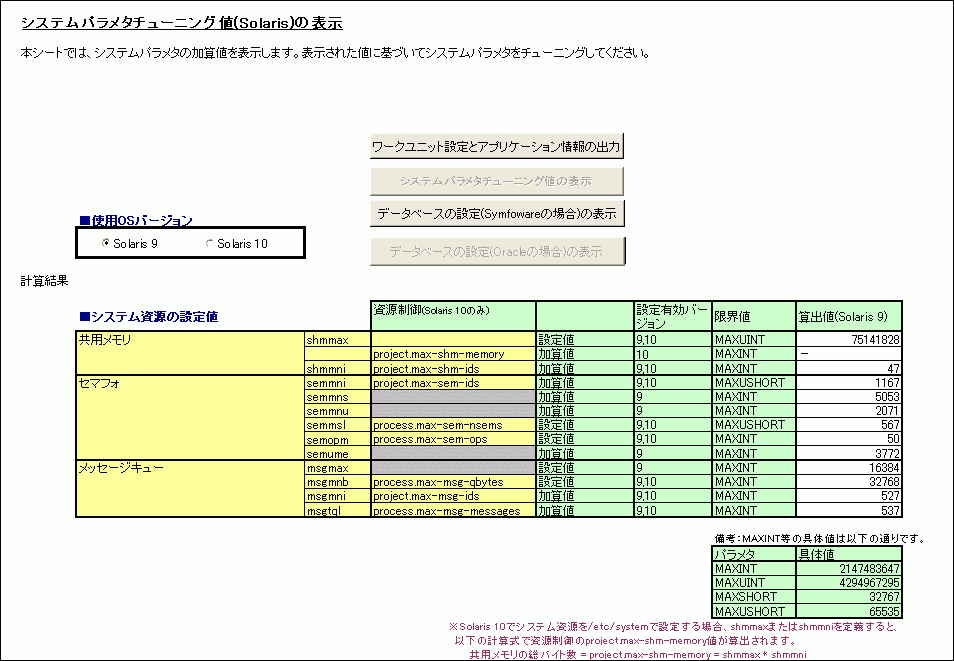Click the process.max-sem-nsems cell

[x=452, y=425]
